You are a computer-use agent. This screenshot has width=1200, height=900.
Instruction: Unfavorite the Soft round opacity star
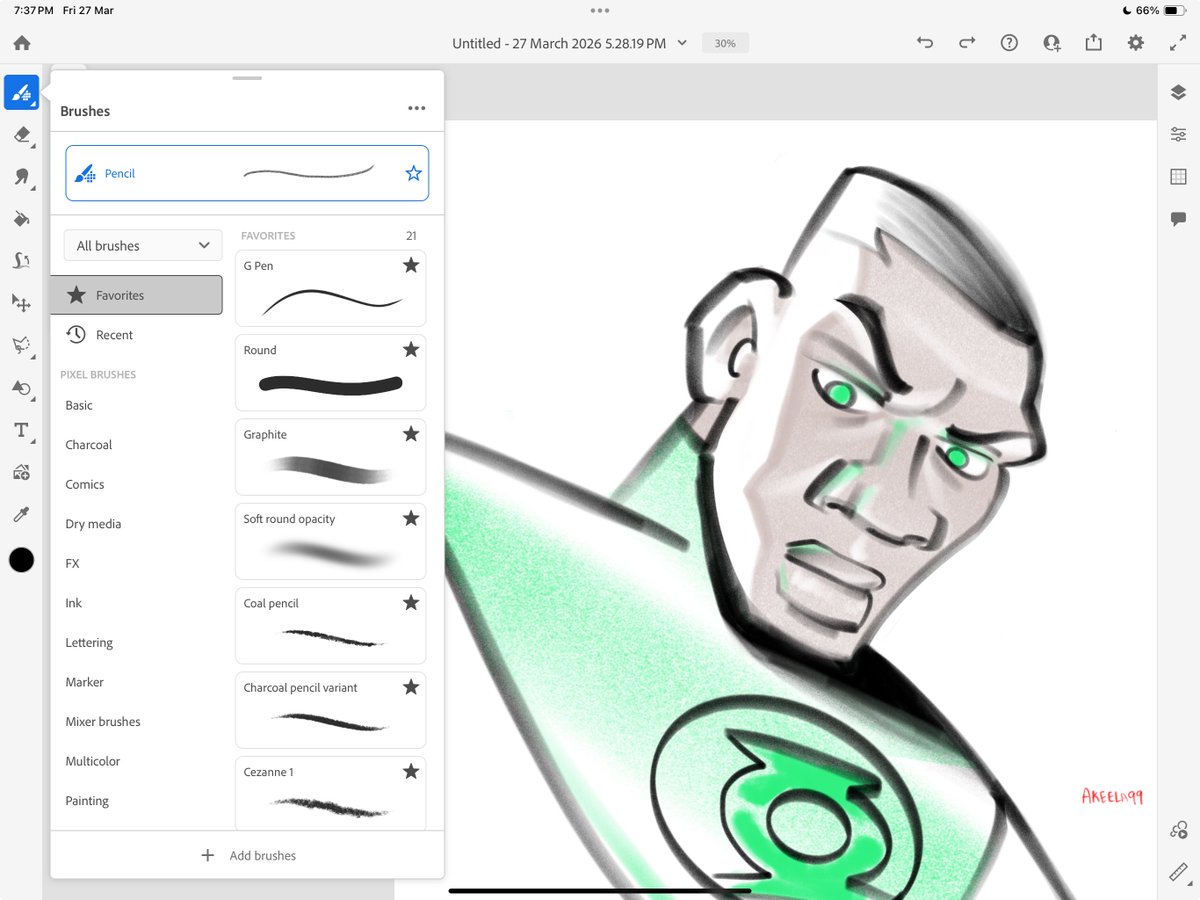[x=410, y=518]
